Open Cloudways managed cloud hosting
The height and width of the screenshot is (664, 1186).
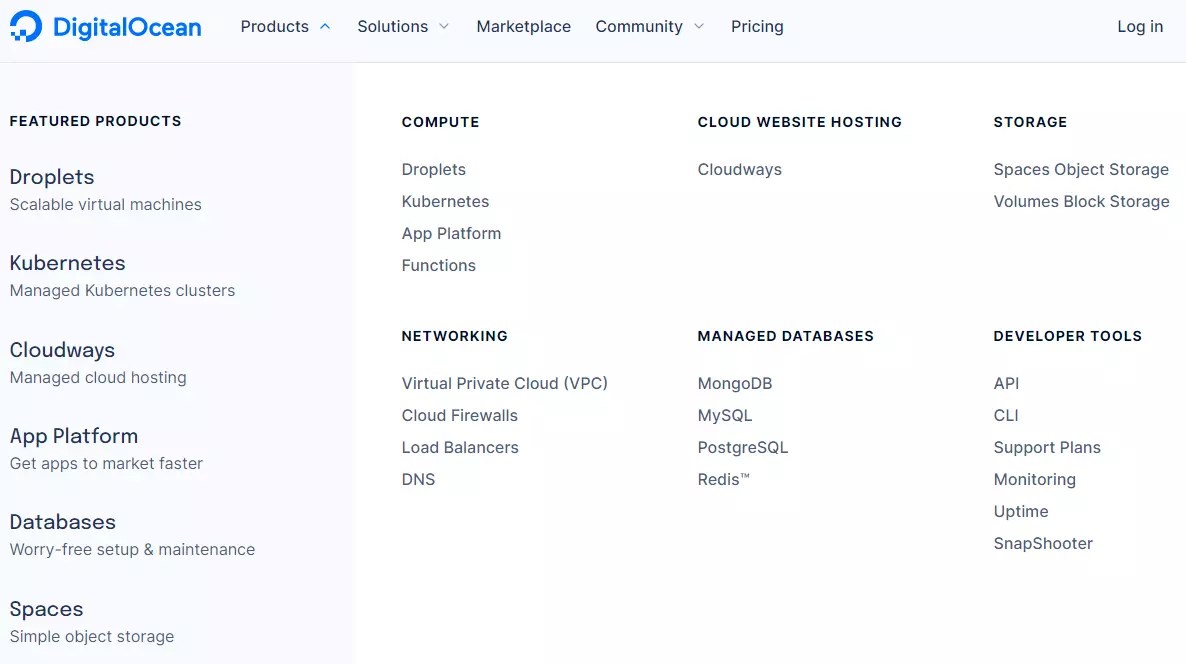[x=62, y=350]
